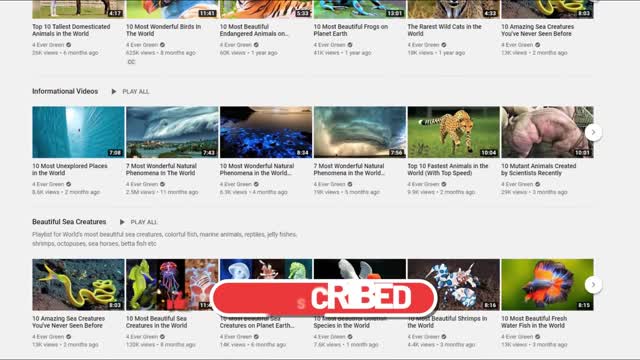Open 10 Most Beautiful Frogs video title
The image size is (640, 360).
tap(351, 30)
